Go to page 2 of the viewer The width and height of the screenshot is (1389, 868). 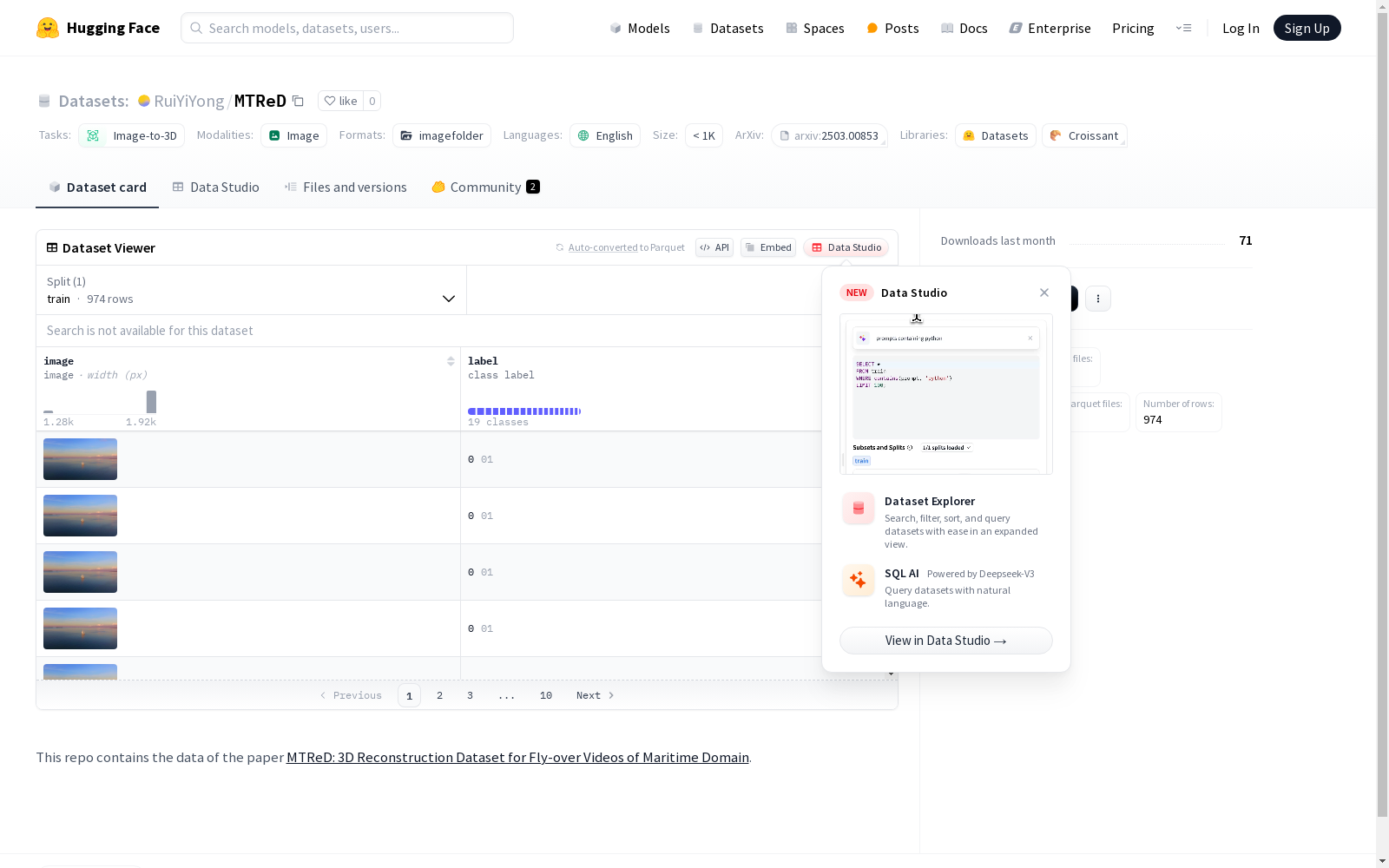point(440,695)
